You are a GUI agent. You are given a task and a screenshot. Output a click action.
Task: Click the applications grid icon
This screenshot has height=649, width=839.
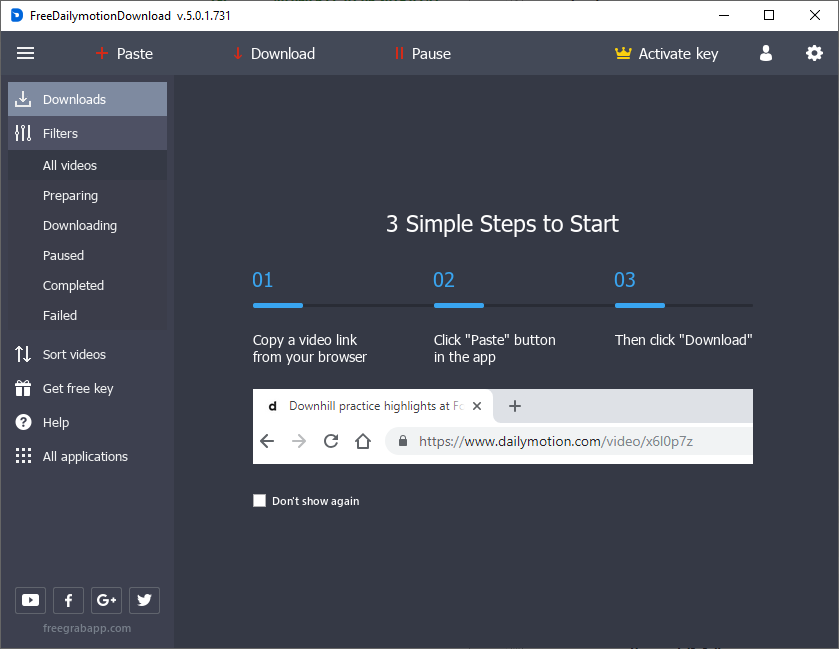click(23, 456)
